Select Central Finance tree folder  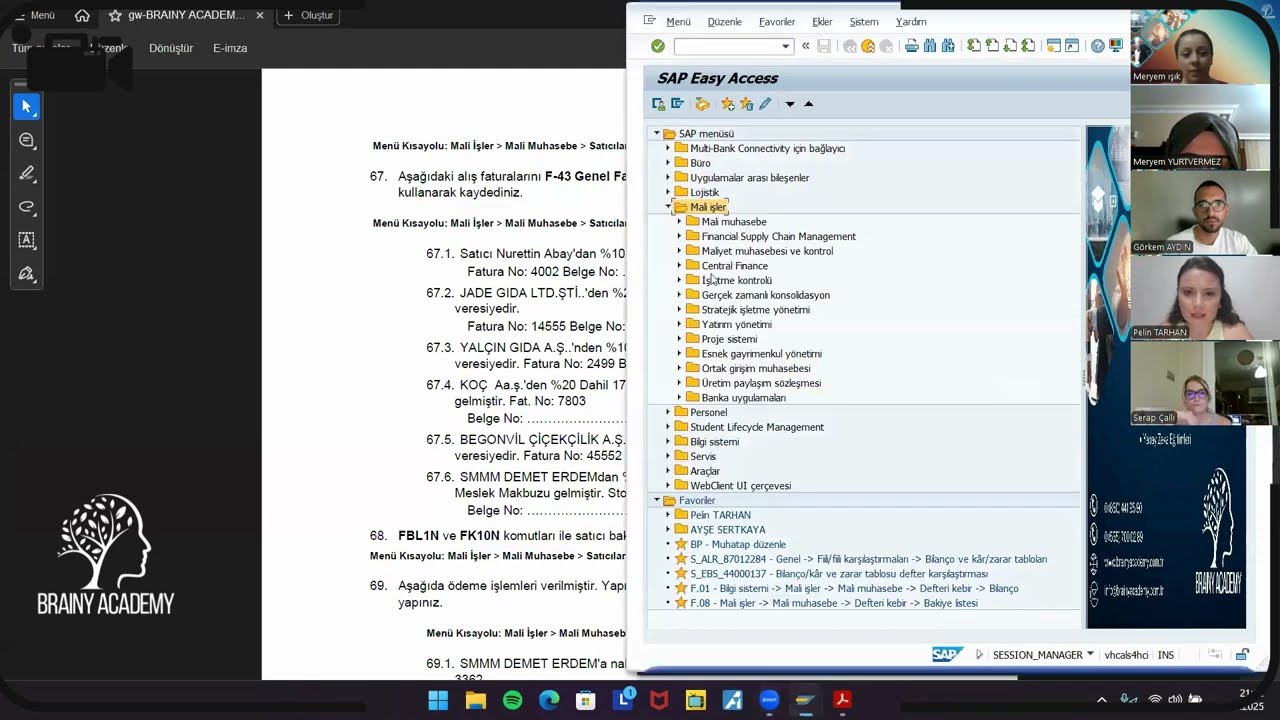[x=734, y=266]
